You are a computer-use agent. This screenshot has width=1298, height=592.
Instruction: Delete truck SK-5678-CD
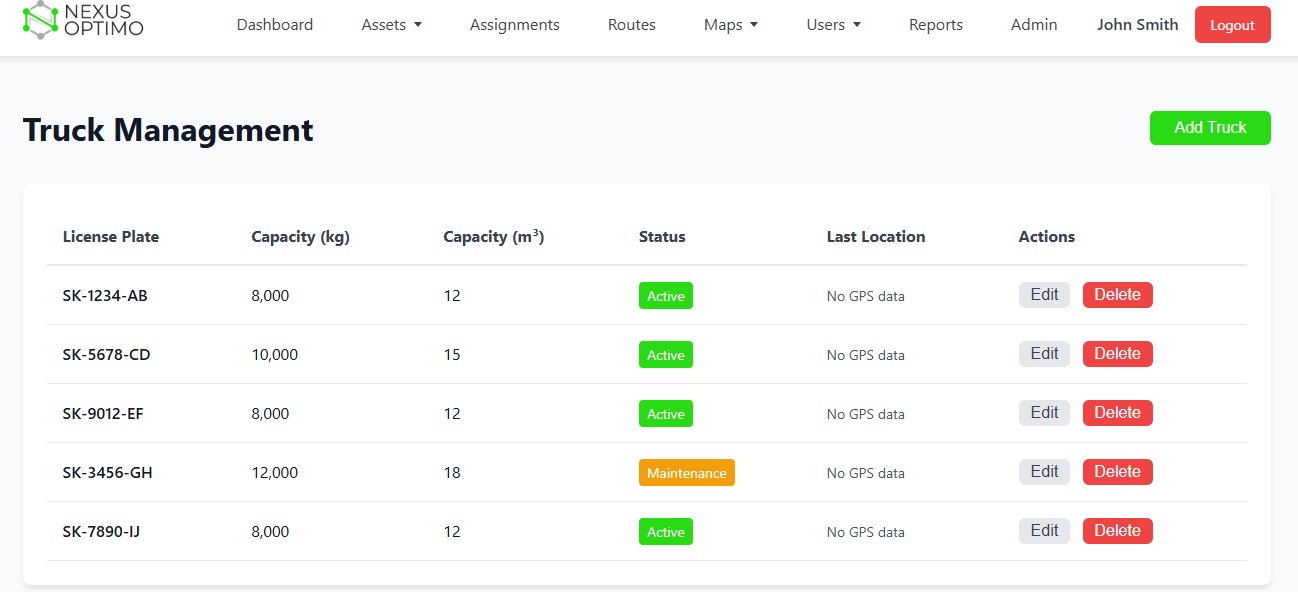click(x=1118, y=354)
